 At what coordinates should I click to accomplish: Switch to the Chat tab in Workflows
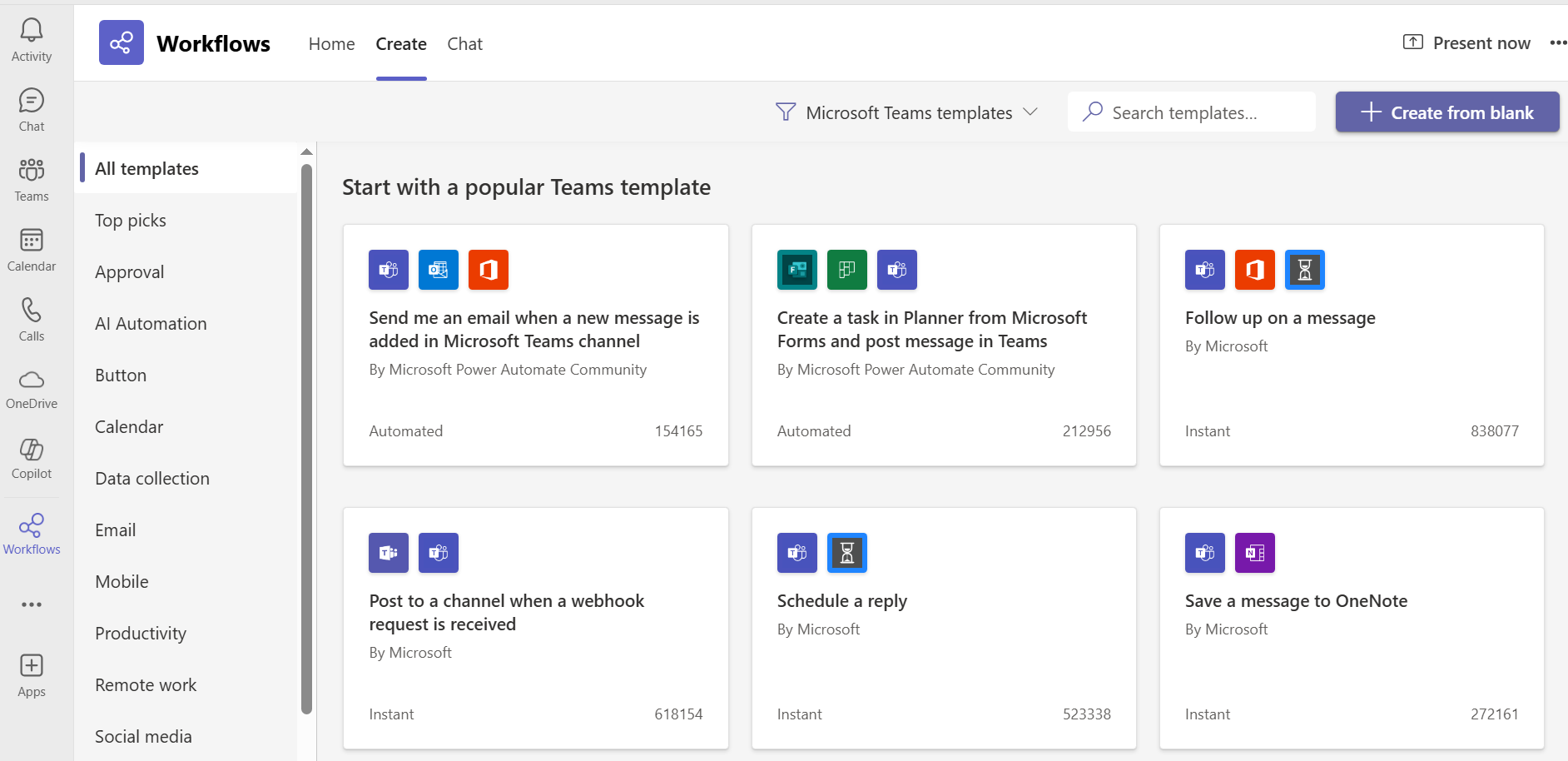(x=464, y=44)
